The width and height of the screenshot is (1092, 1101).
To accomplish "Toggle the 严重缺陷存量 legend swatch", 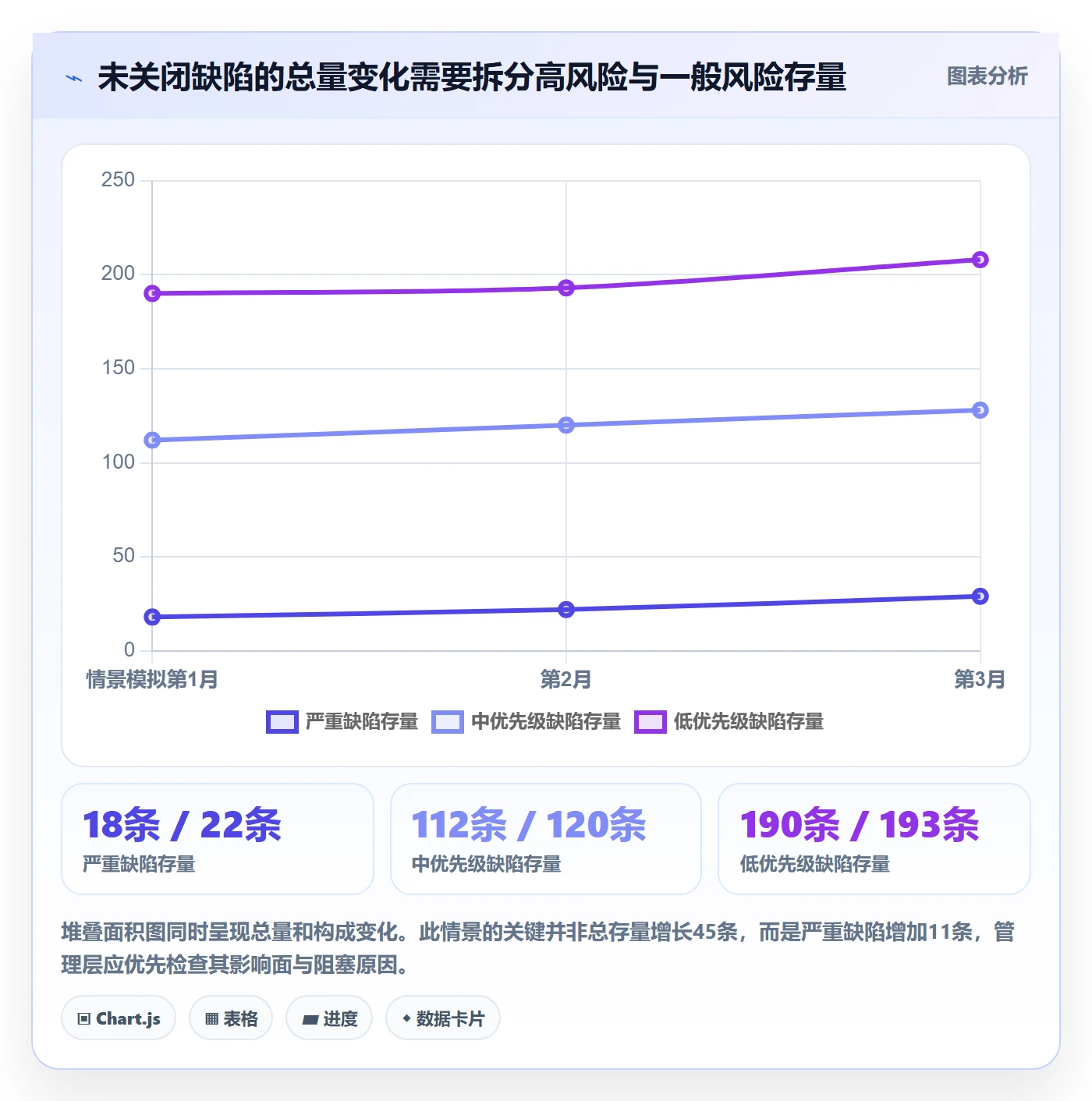I will click(282, 722).
